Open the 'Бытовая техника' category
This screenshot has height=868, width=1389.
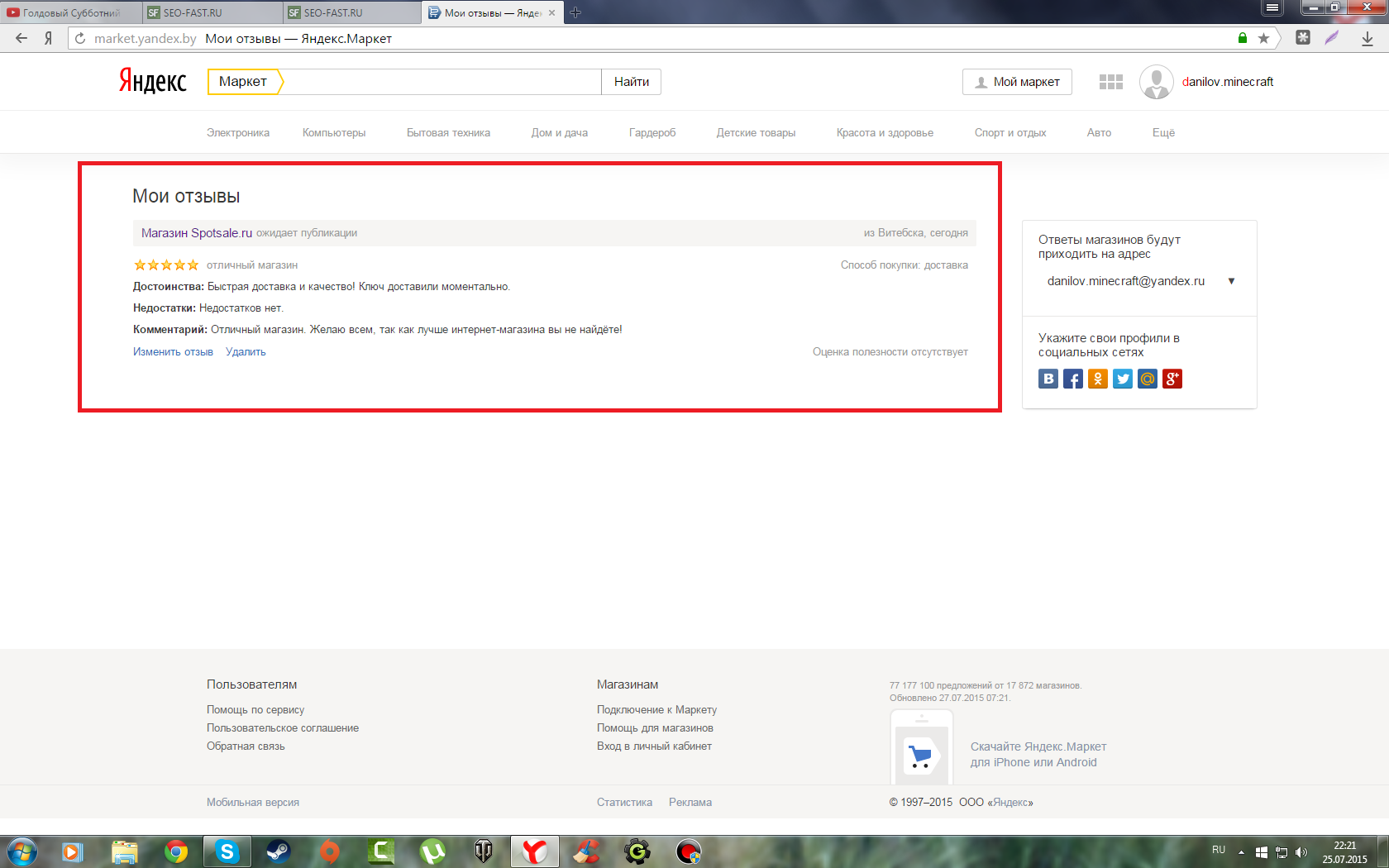pyautogui.click(x=448, y=132)
